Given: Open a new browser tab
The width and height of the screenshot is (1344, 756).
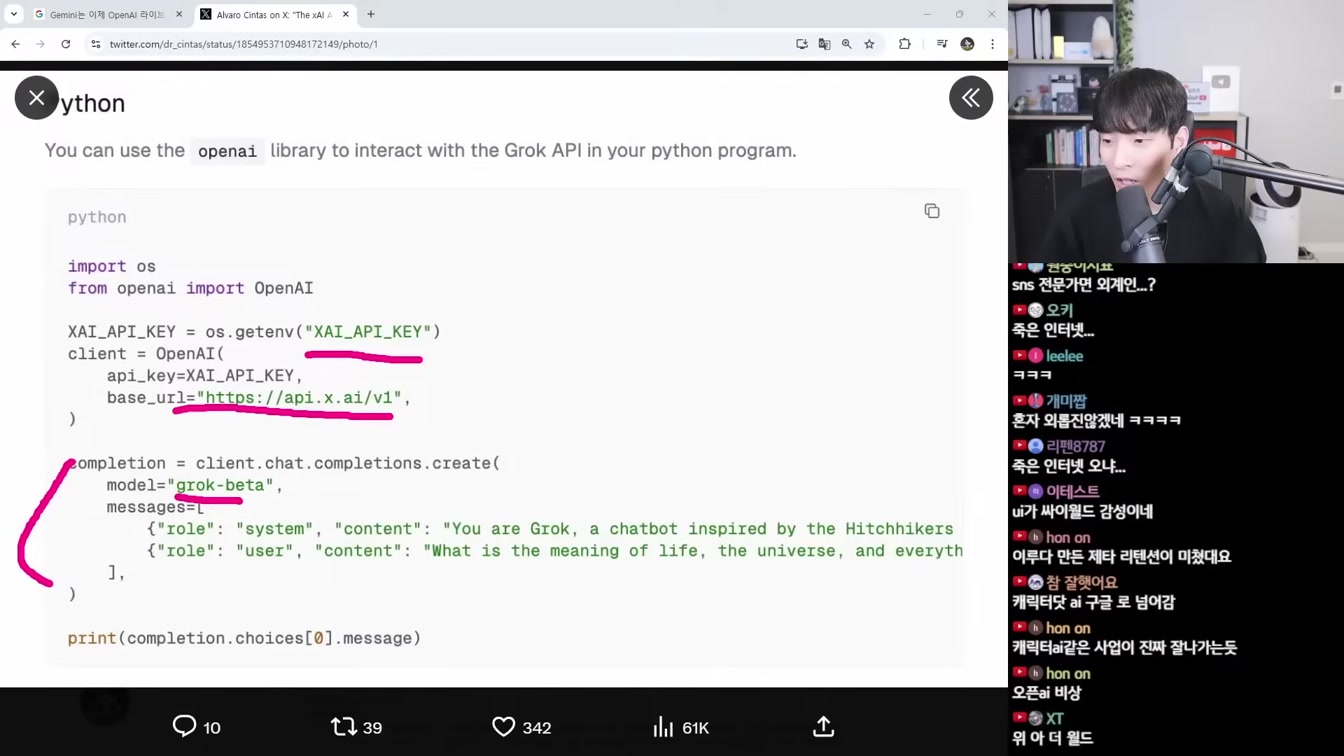Looking at the screenshot, I should (371, 14).
